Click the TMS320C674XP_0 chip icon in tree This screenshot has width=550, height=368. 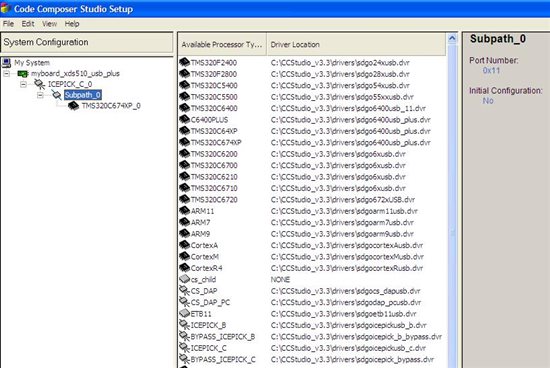coord(73,106)
